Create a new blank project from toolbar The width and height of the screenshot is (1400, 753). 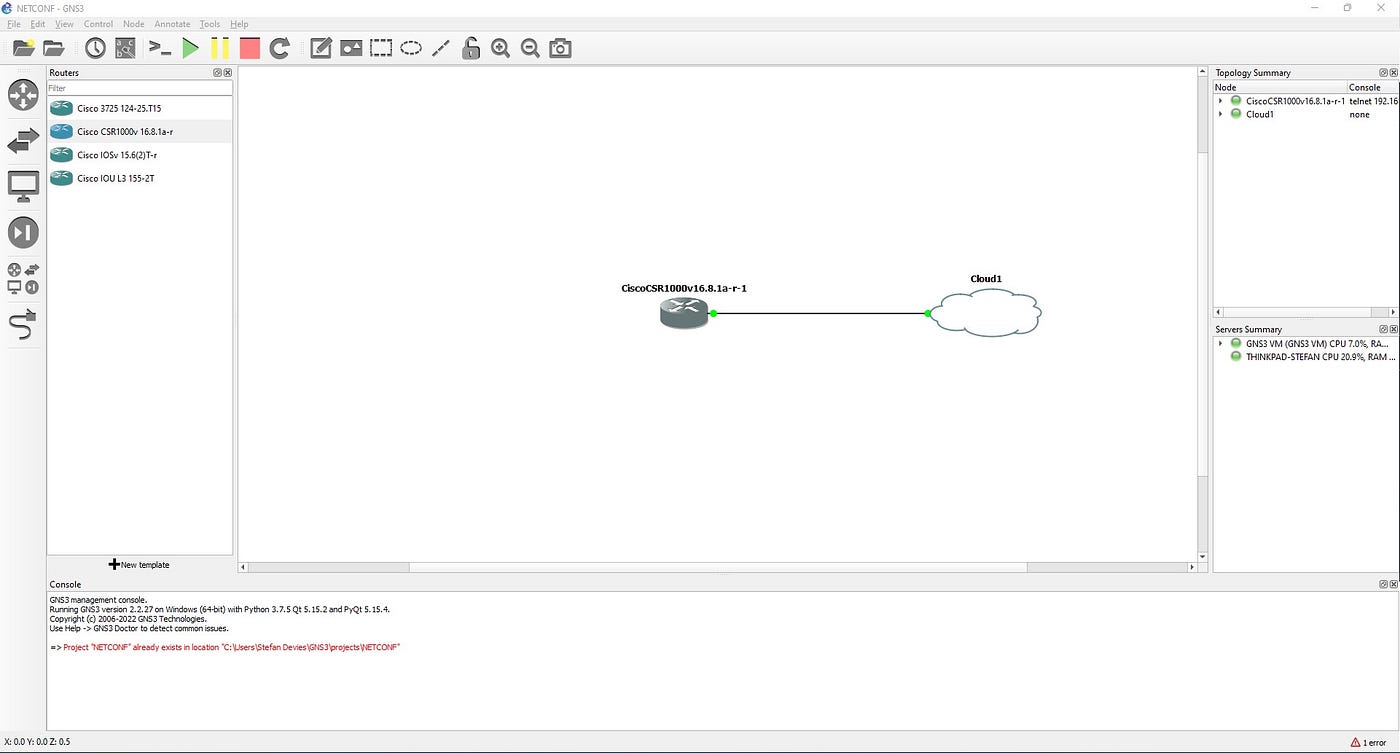pyautogui.click(x=24, y=48)
